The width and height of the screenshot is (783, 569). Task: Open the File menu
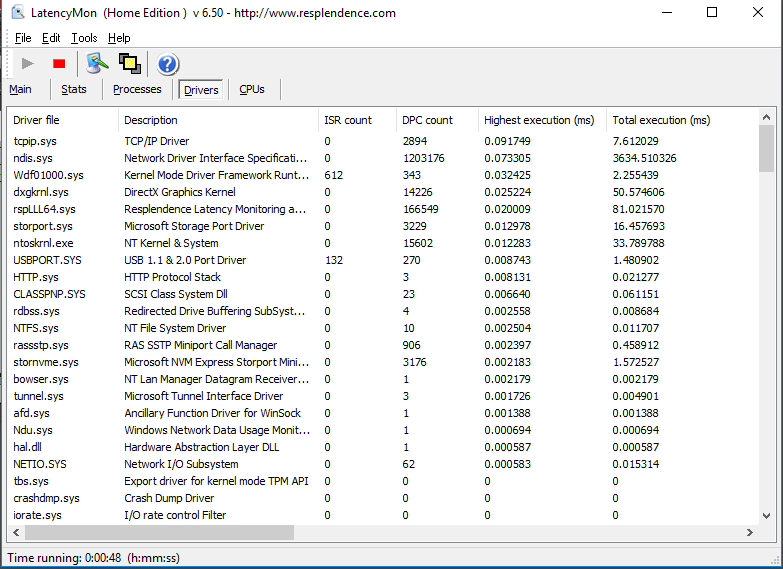(x=23, y=38)
